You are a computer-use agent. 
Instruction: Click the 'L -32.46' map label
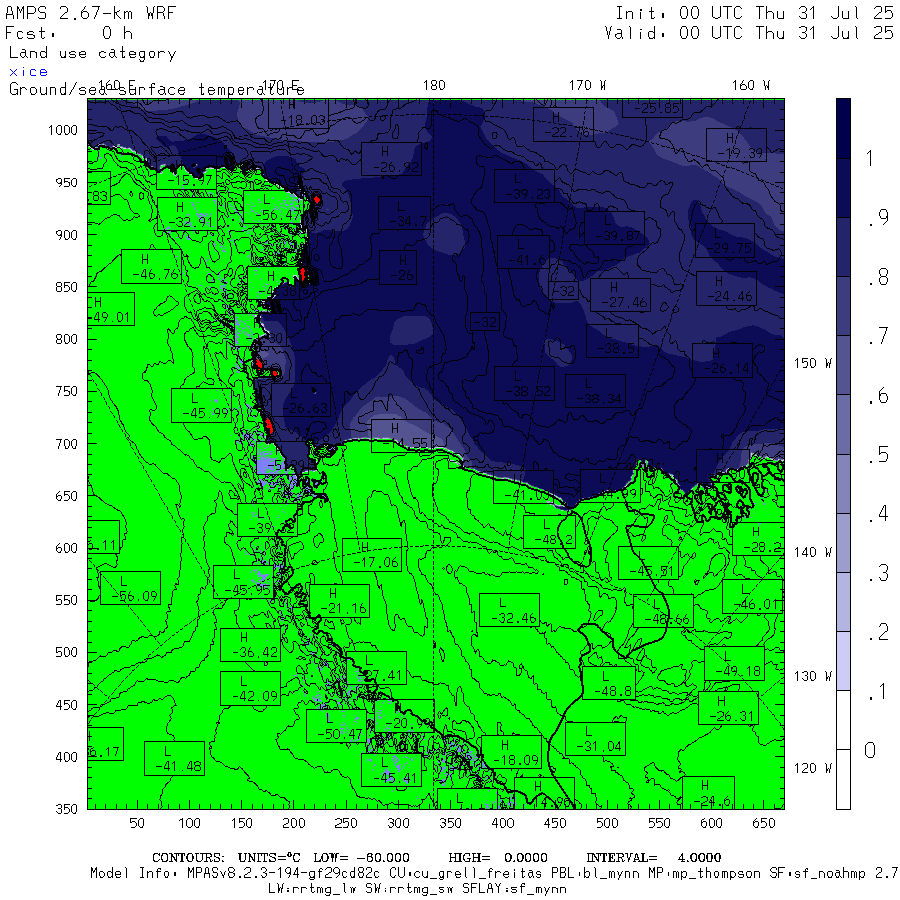click(510, 610)
